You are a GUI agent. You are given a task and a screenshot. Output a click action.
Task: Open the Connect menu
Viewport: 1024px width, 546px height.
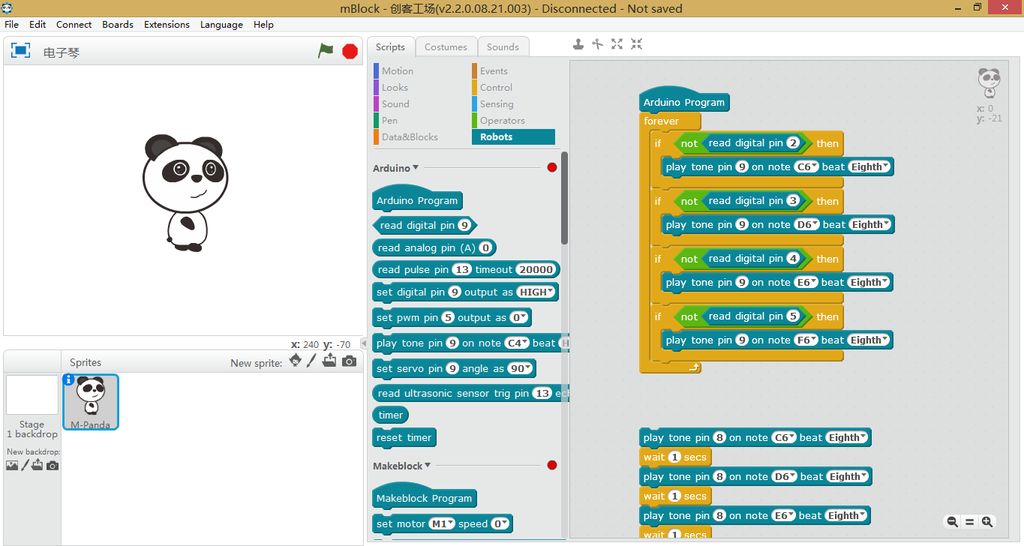(x=74, y=24)
